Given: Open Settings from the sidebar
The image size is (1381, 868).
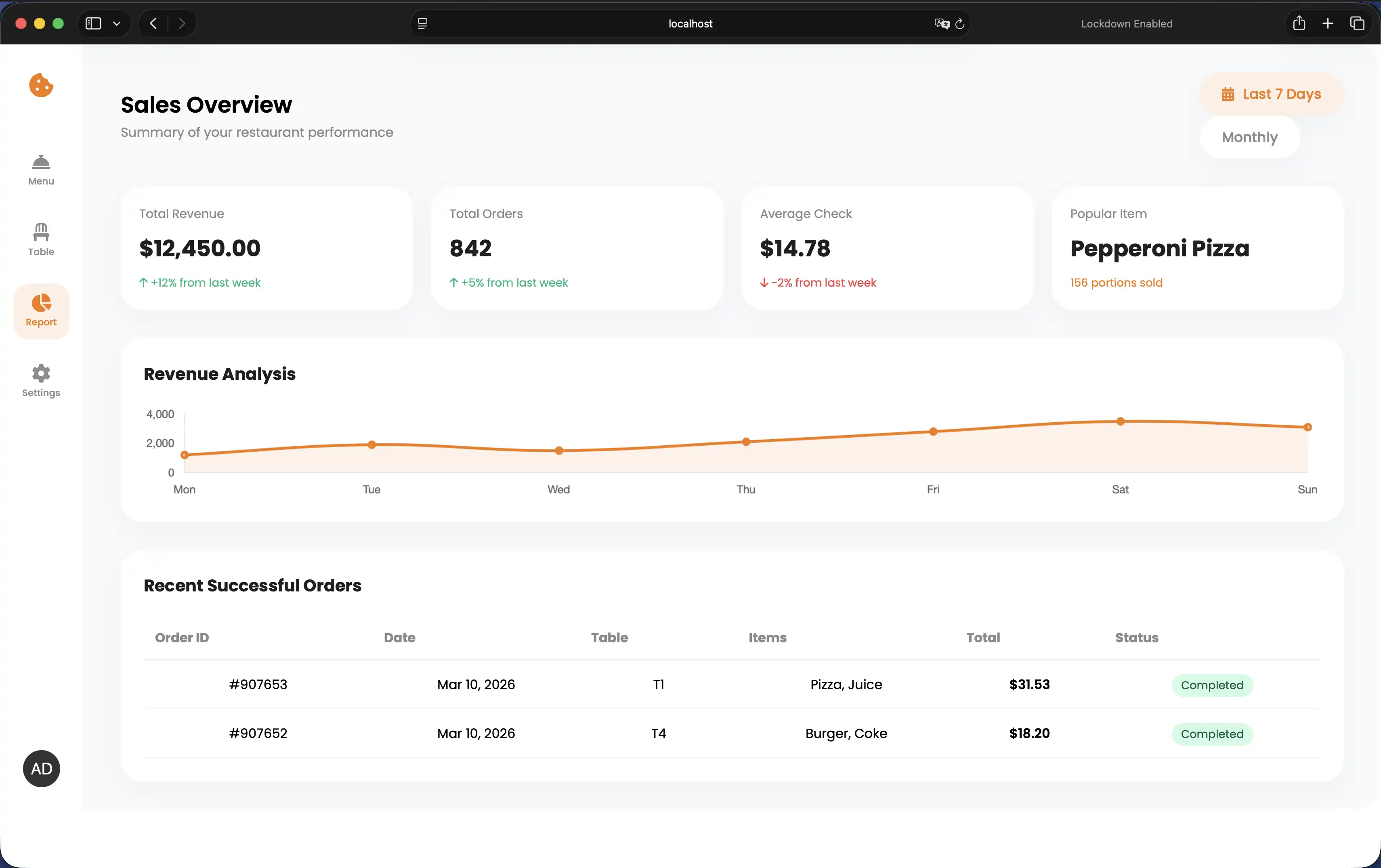Looking at the screenshot, I should [41, 381].
